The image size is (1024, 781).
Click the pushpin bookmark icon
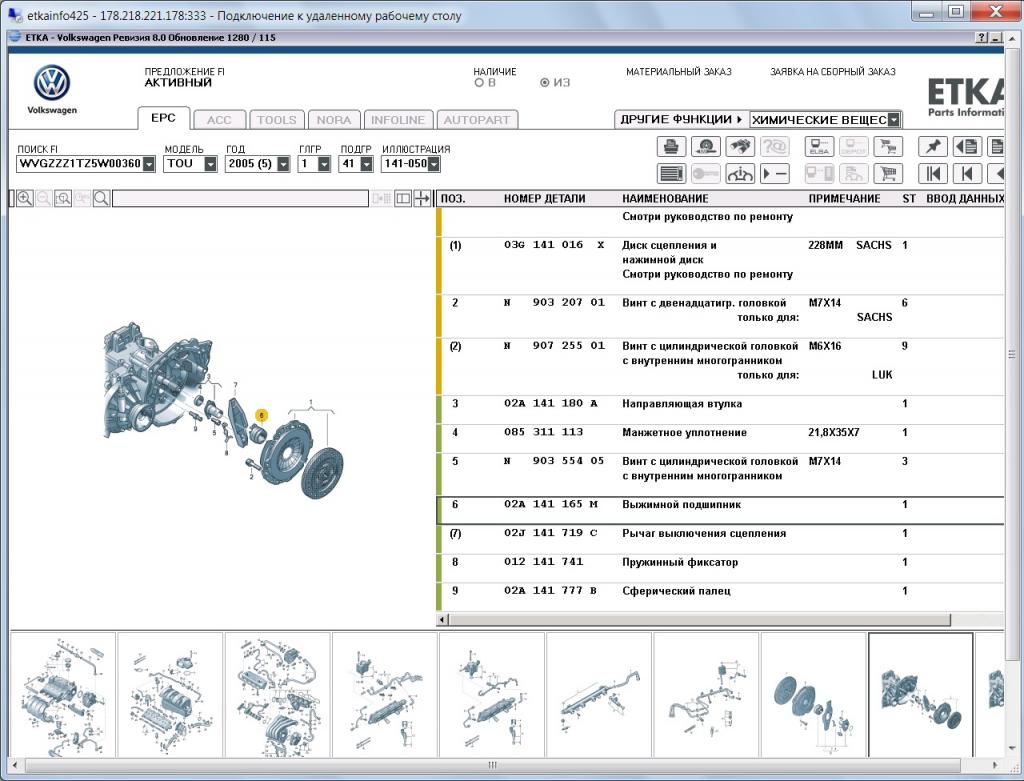pyautogui.click(x=933, y=146)
